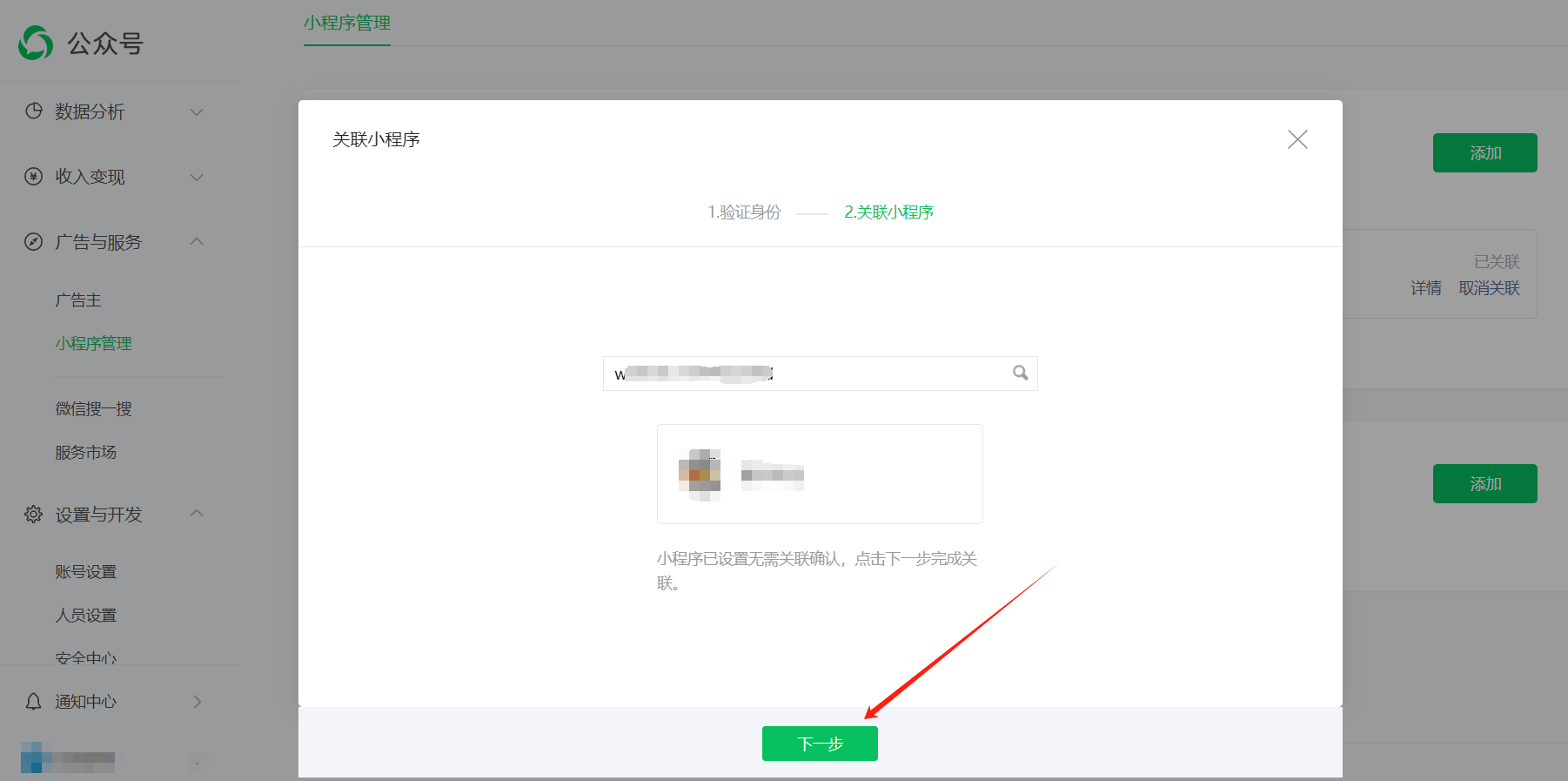
Task: Close the 关联小程序 dialog with the X
Action: click(x=1297, y=139)
